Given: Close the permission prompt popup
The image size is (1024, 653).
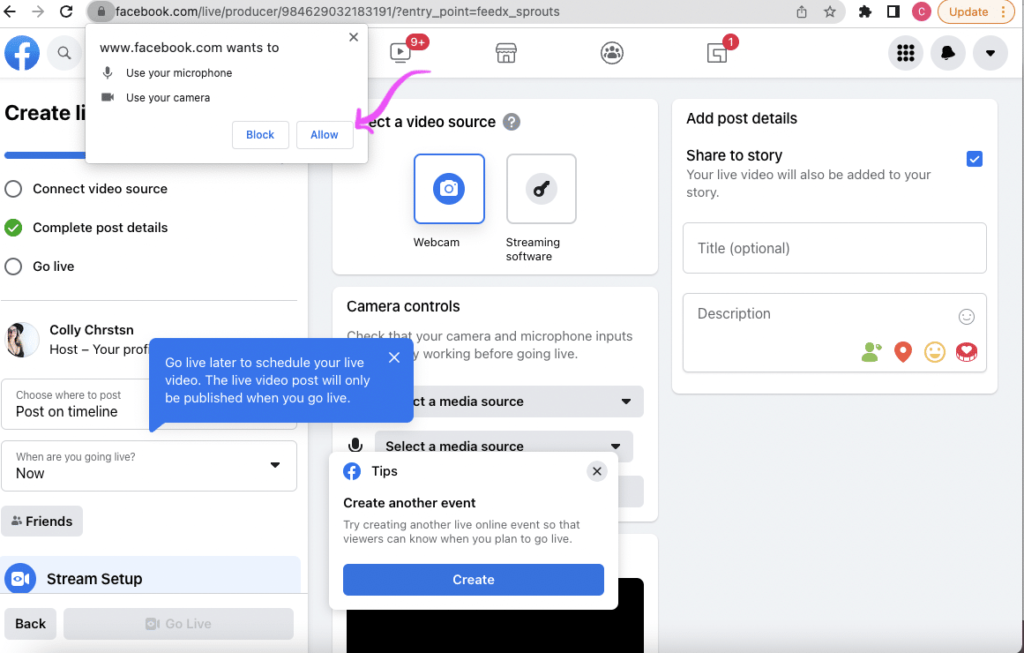Looking at the screenshot, I should pyautogui.click(x=353, y=37).
